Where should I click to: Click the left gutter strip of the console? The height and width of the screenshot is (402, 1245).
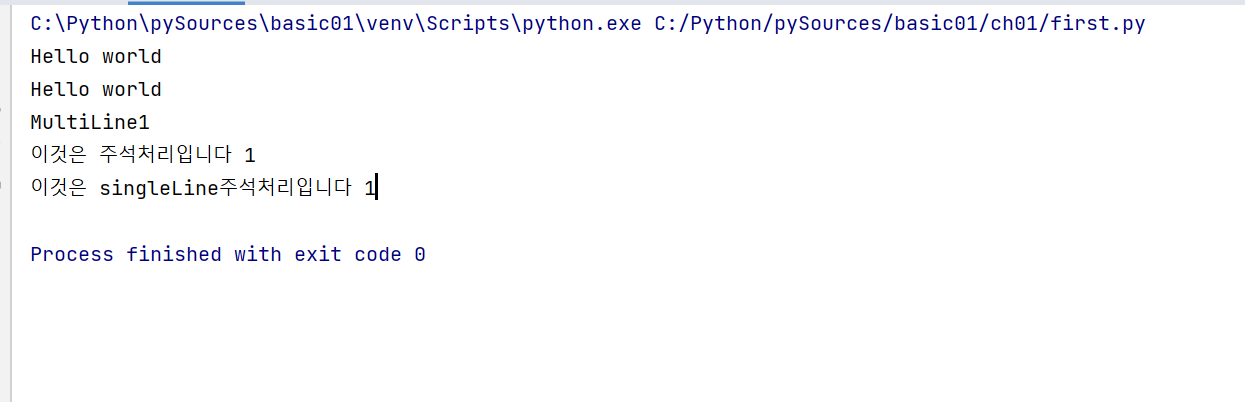coord(5,200)
